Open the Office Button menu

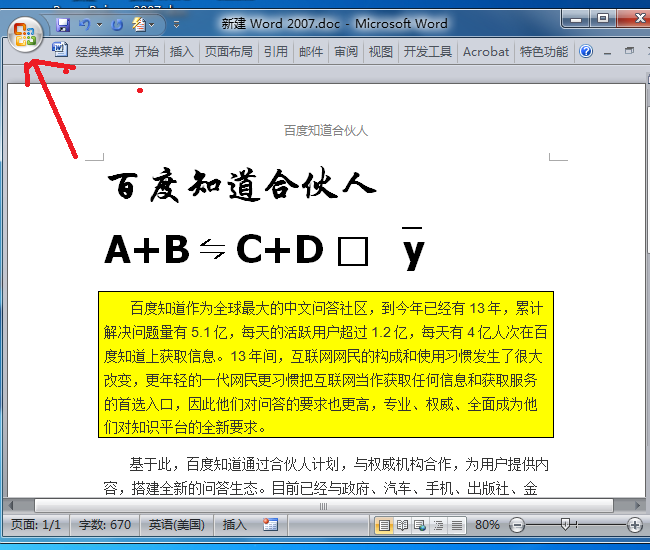click(x=25, y=34)
